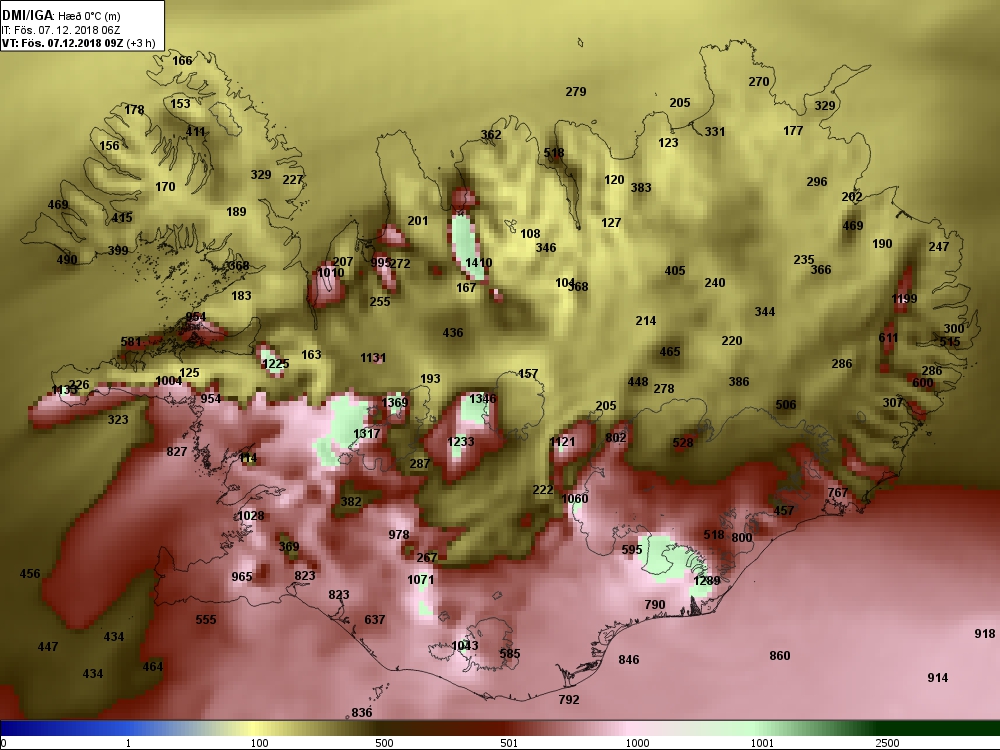Pick the offshore value 914

[x=937, y=678]
